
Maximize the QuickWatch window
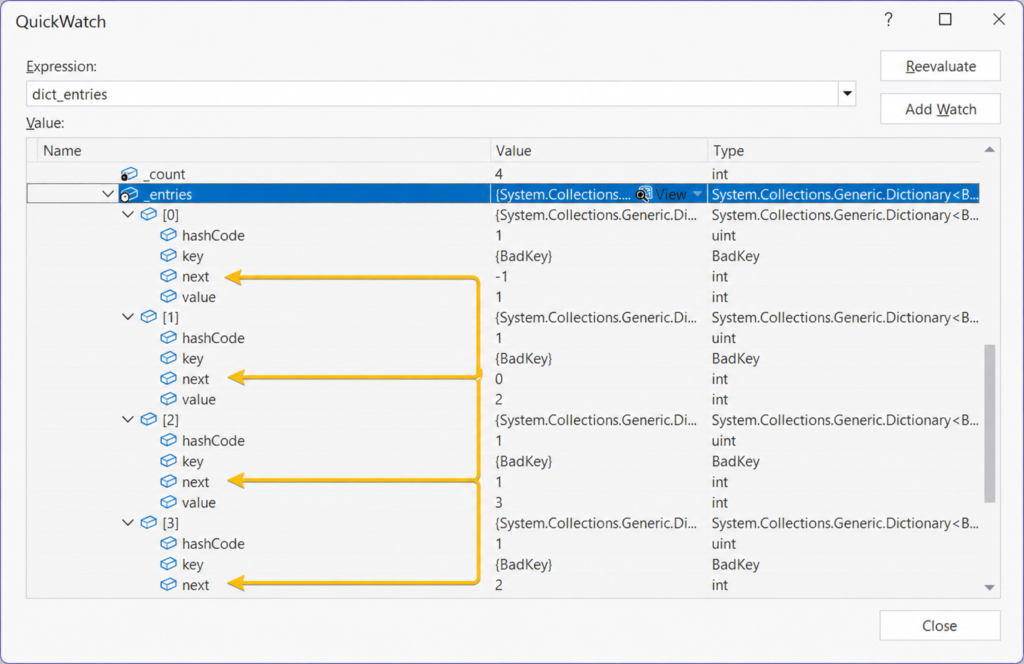[944, 20]
